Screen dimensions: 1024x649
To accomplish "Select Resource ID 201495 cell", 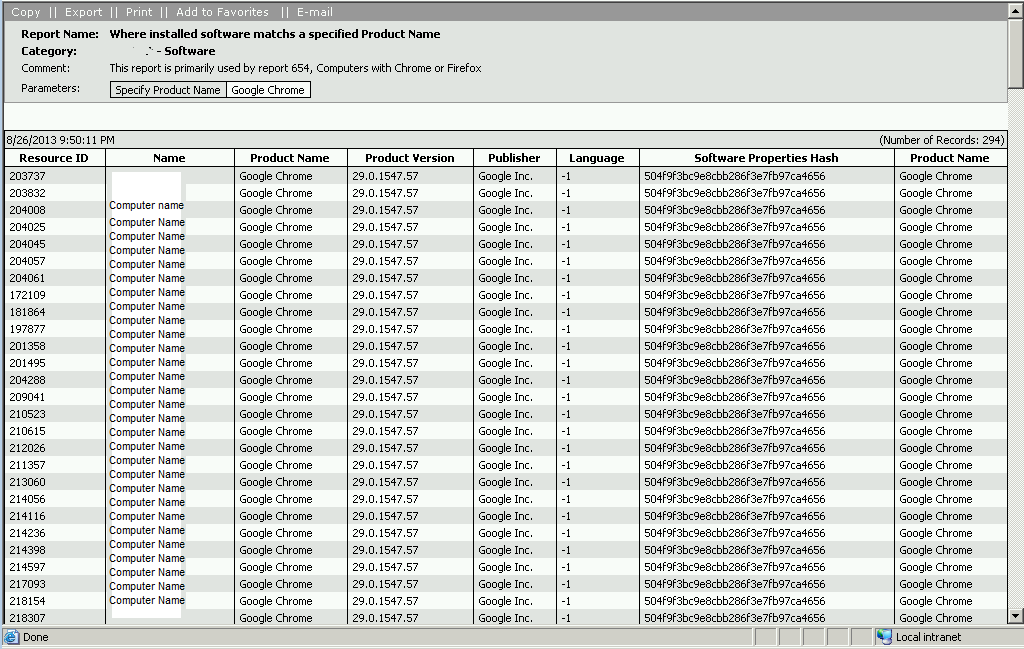I will (x=55, y=363).
